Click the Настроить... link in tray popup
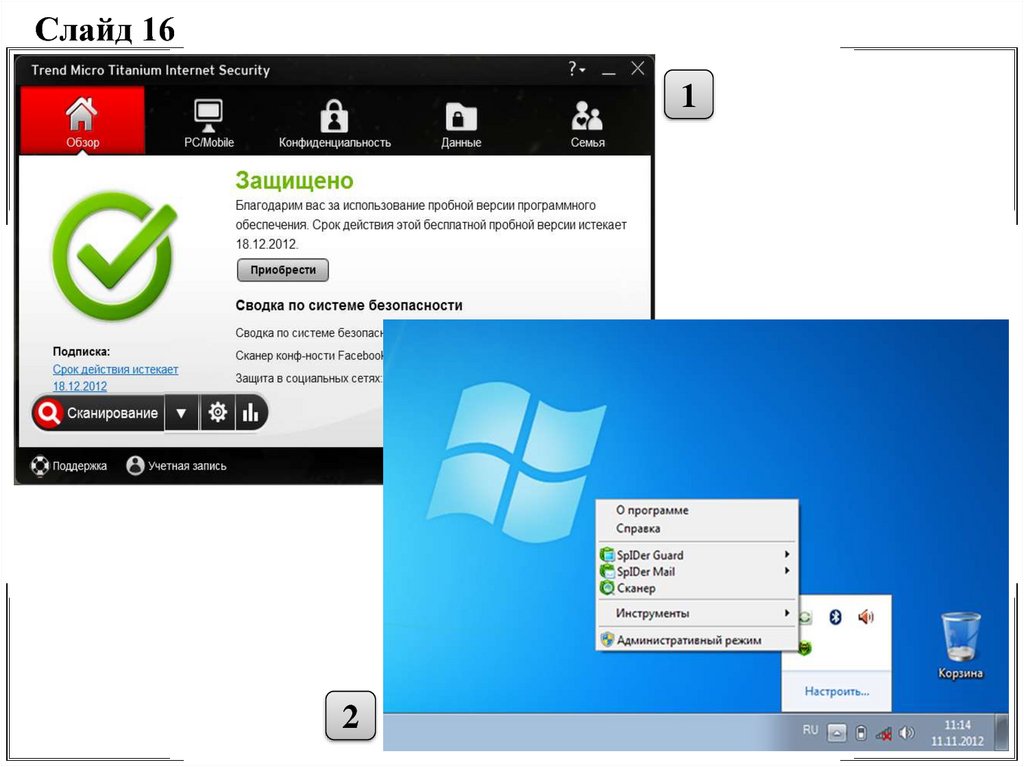Viewport: 1024px width, 767px height. (x=836, y=691)
